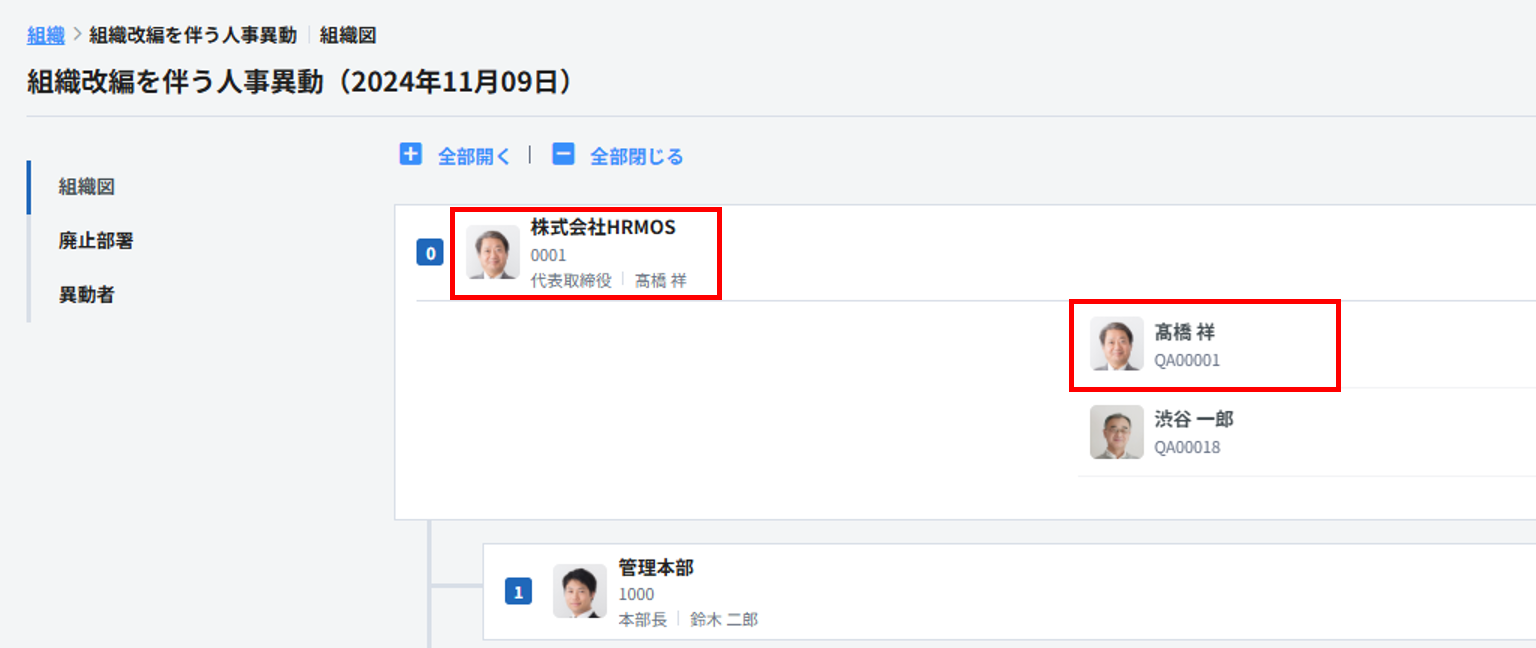The image size is (1536, 648).
Task: Expand the level 1 badge for 管理本部
Action: pyautogui.click(x=518, y=592)
